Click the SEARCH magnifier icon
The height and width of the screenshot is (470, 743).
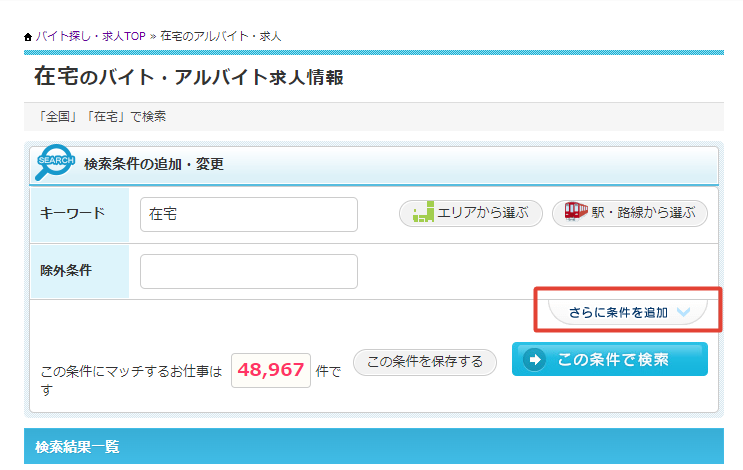pyautogui.click(x=54, y=163)
